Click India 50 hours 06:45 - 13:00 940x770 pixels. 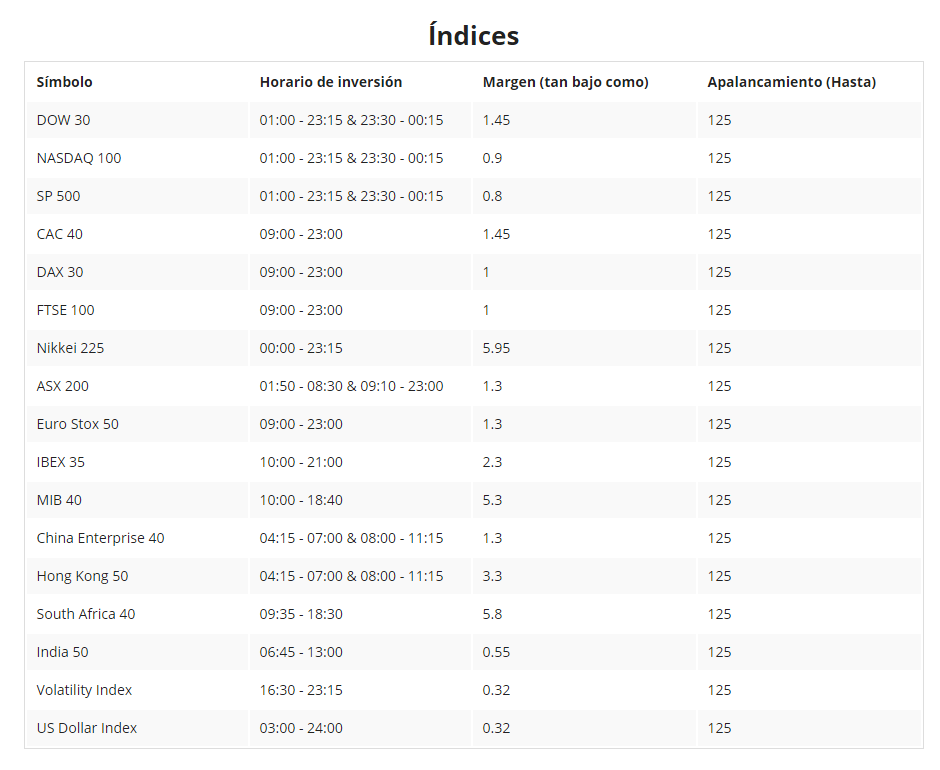click(301, 652)
